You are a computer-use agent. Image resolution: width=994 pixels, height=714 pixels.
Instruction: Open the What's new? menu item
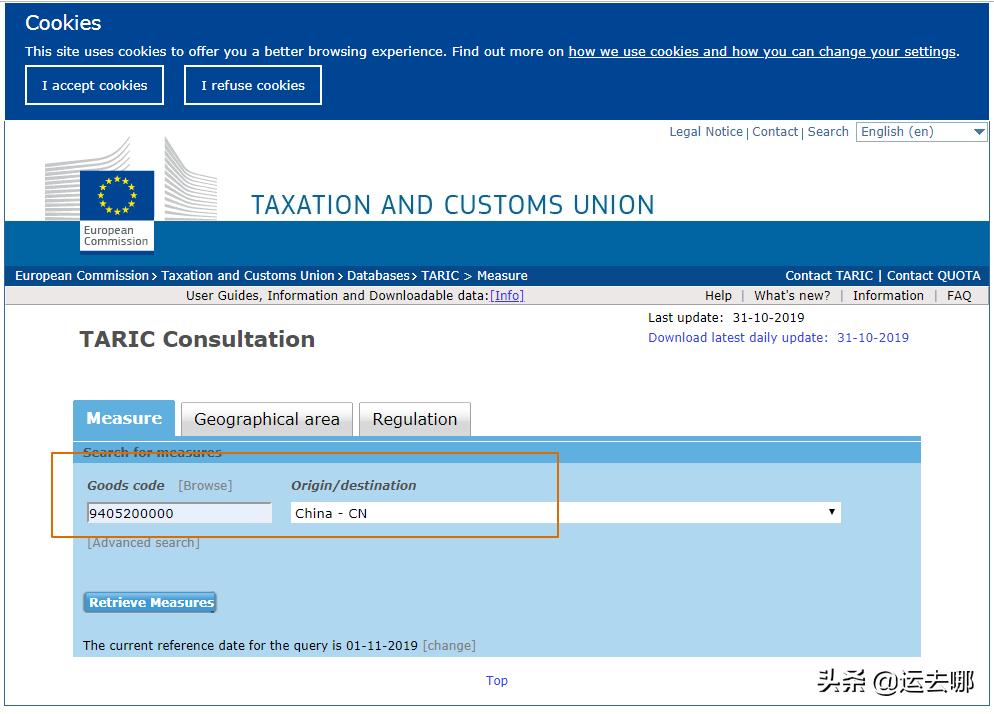click(792, 295)
